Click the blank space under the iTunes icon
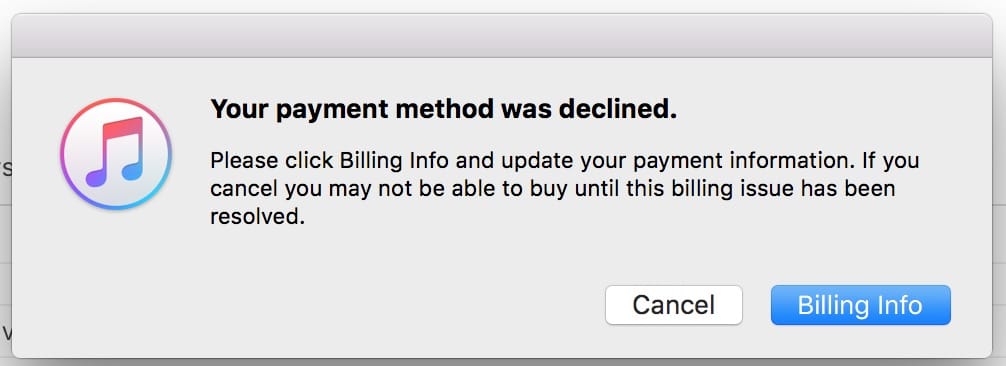 116,283
